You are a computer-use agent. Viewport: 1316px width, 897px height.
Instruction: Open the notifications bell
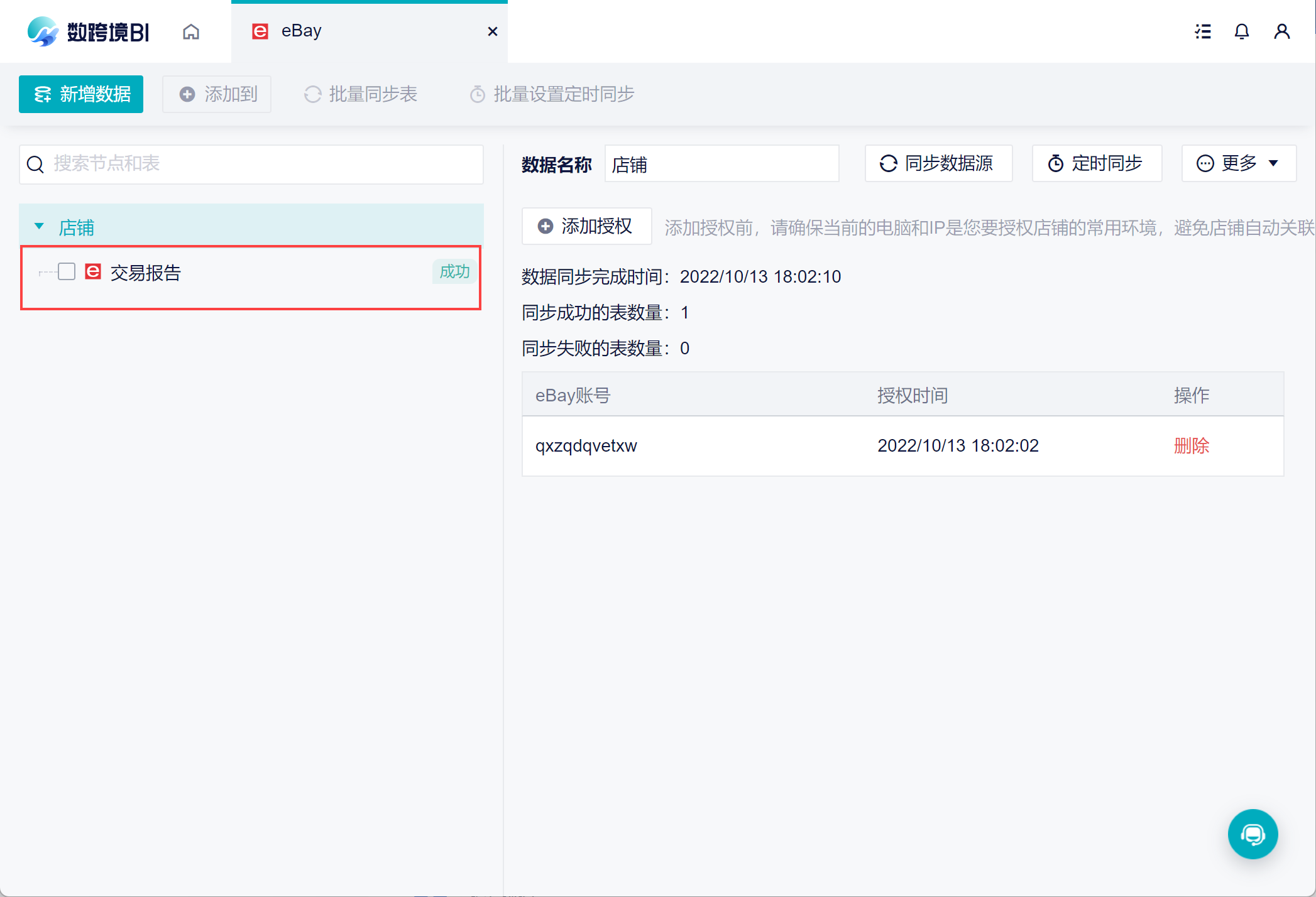(1241, 31)
